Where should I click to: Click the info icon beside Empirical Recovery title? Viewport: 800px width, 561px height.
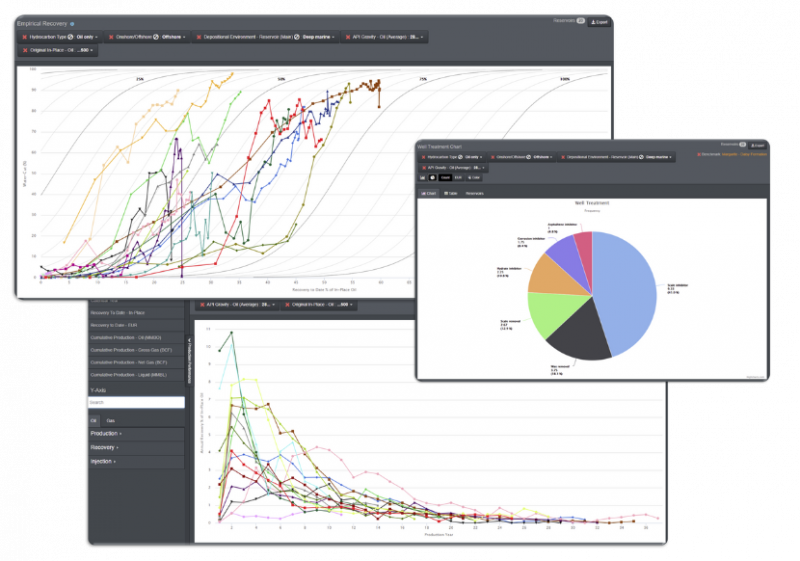[72, 22]
